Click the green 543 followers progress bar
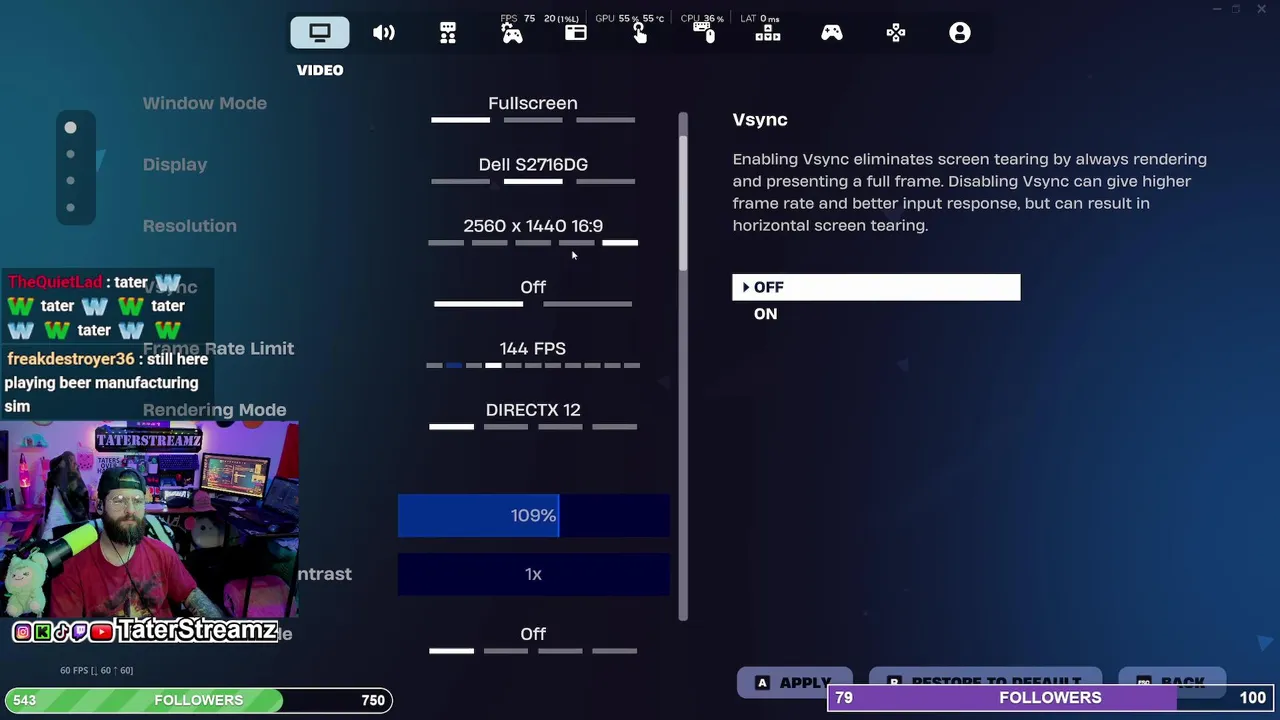The height and width of the screenshot is (720, 1280). click(x=199, y=700)
